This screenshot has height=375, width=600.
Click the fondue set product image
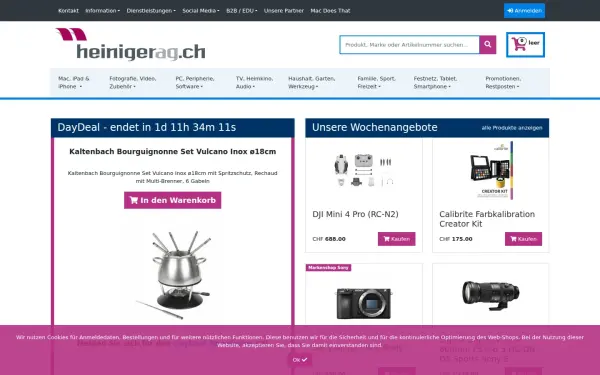(173, 274)
